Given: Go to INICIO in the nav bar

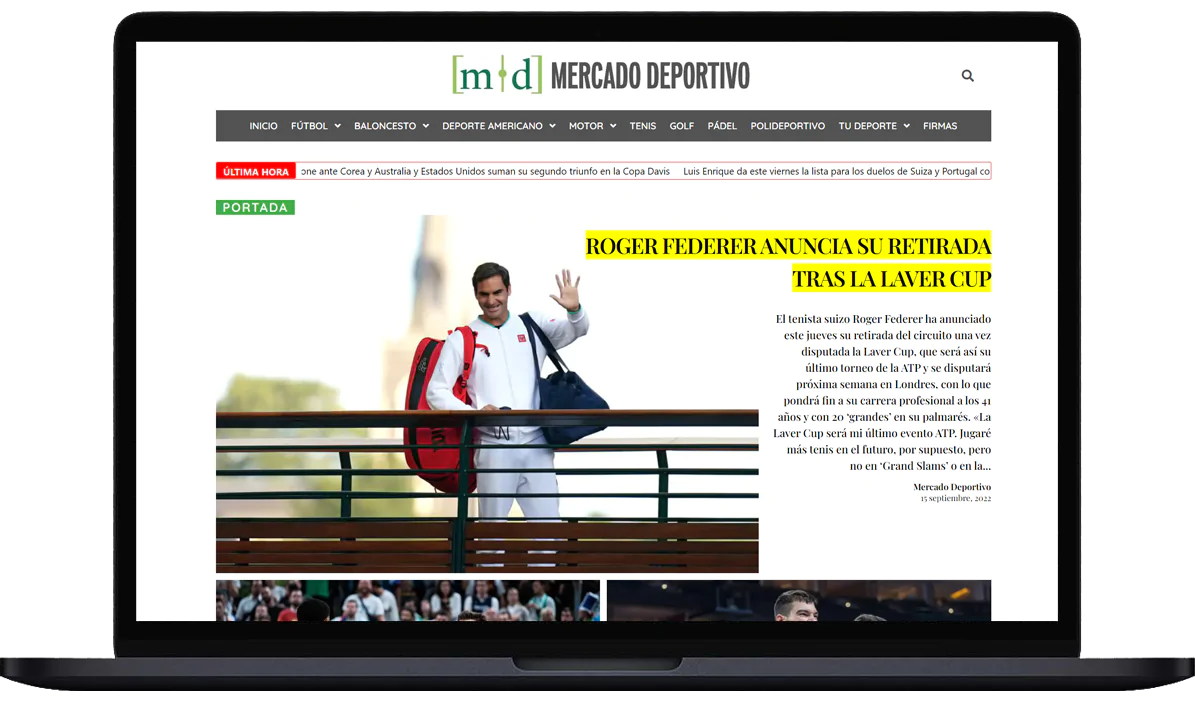Looking at the screenshot, I should click(263, 126).
